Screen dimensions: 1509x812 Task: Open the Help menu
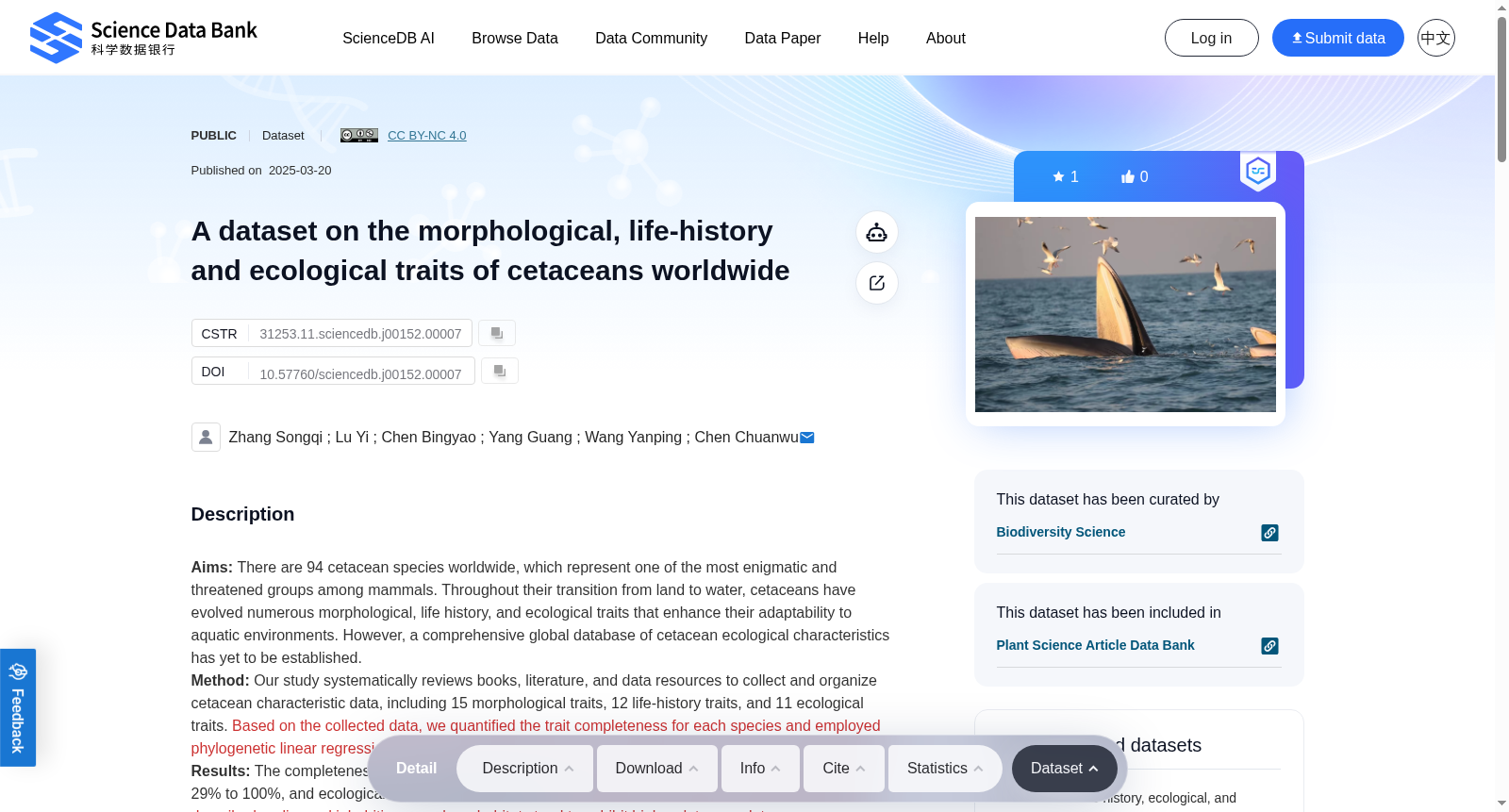pyautogui.click(x=873, y=38)
